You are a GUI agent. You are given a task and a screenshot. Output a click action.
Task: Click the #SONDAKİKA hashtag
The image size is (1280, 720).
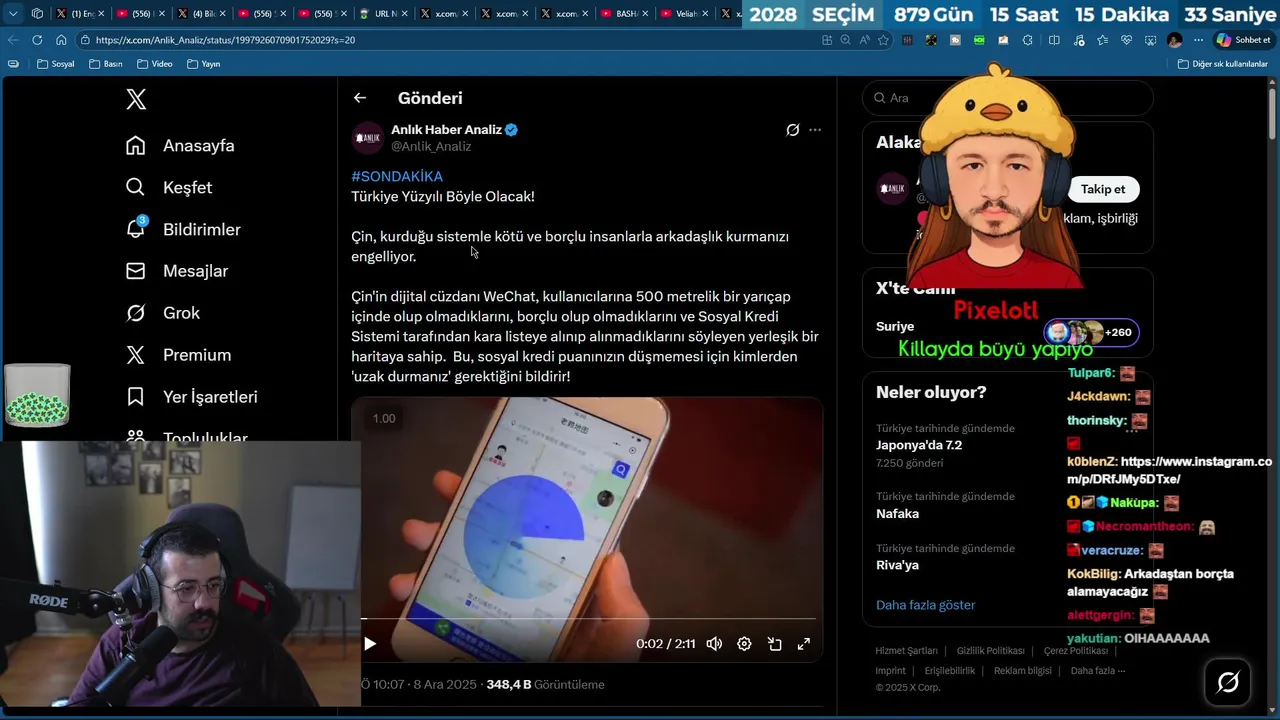coord(397,176)
